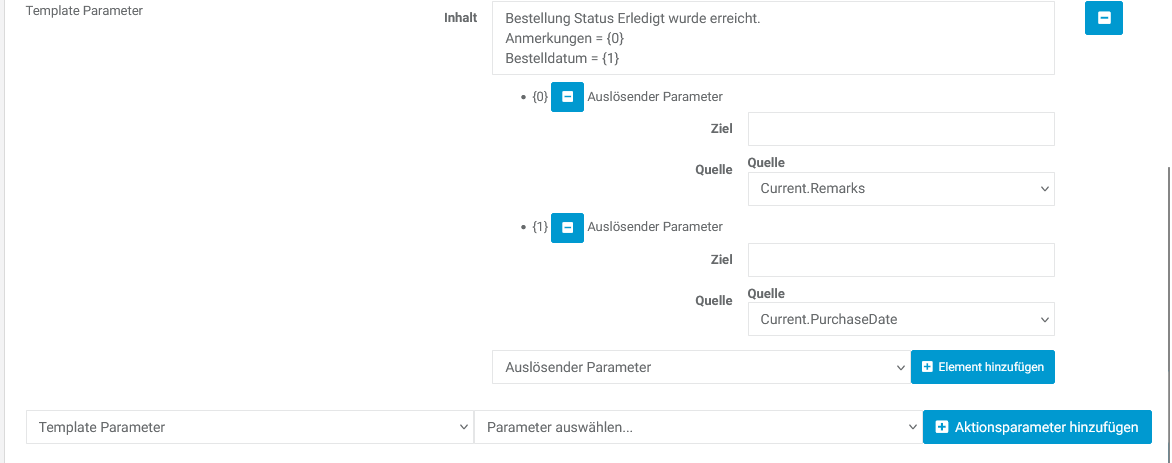The width and height of the screenshot is (1172, 463).
Task: Expand the Auslösender Parameter element type dropdown
Action: (700, 367)
